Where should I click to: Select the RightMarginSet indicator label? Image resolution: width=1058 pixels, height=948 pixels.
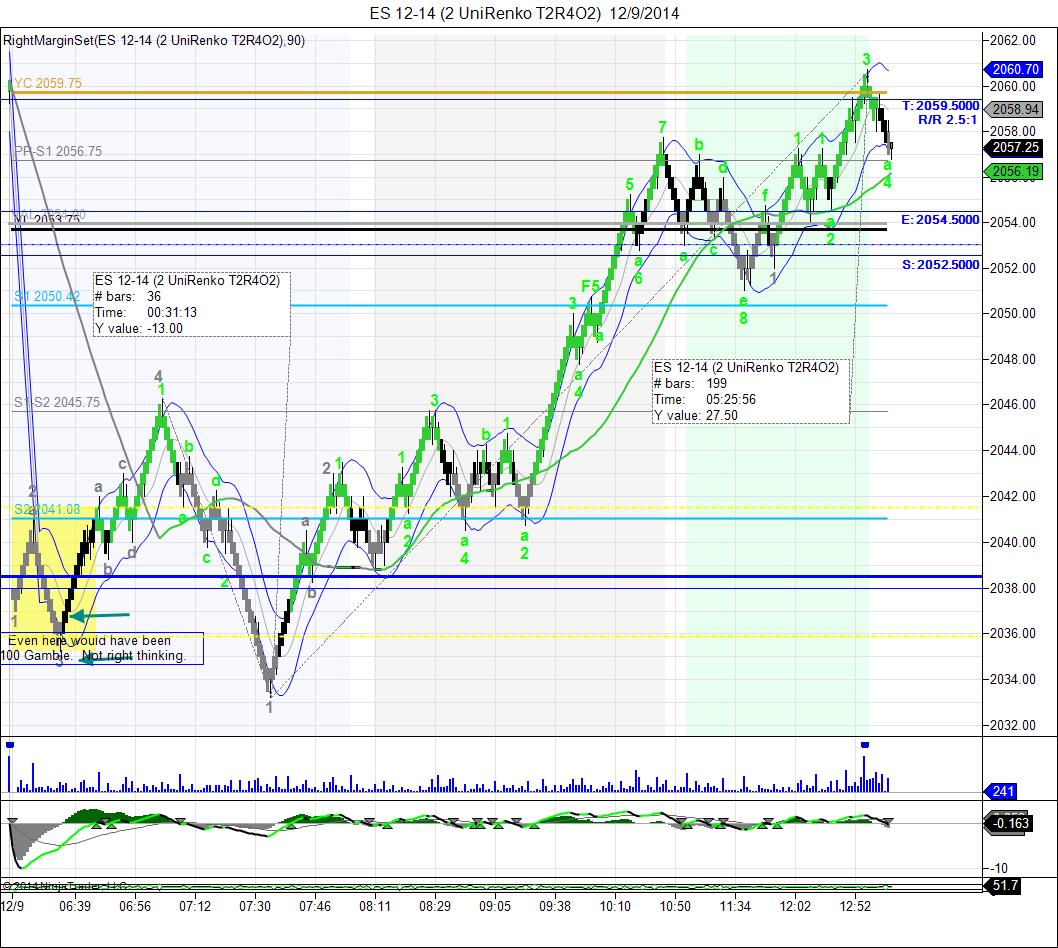154,40
